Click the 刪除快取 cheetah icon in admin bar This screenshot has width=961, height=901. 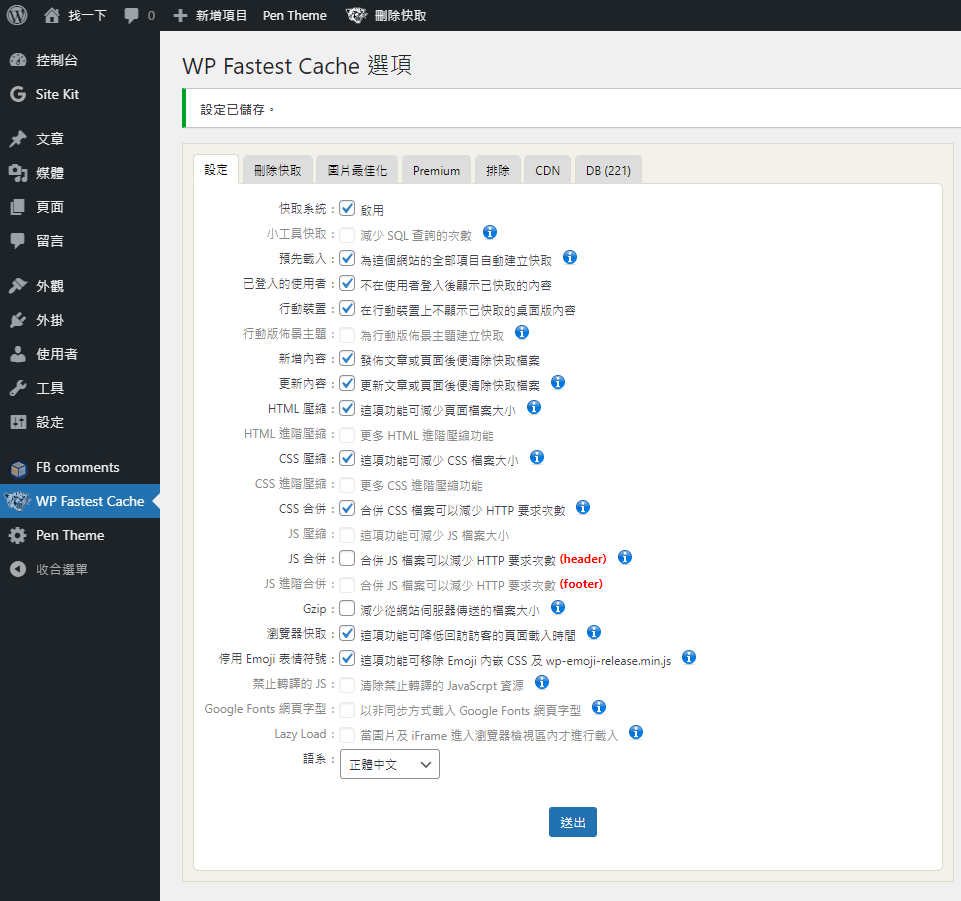(x=357, y=15)
